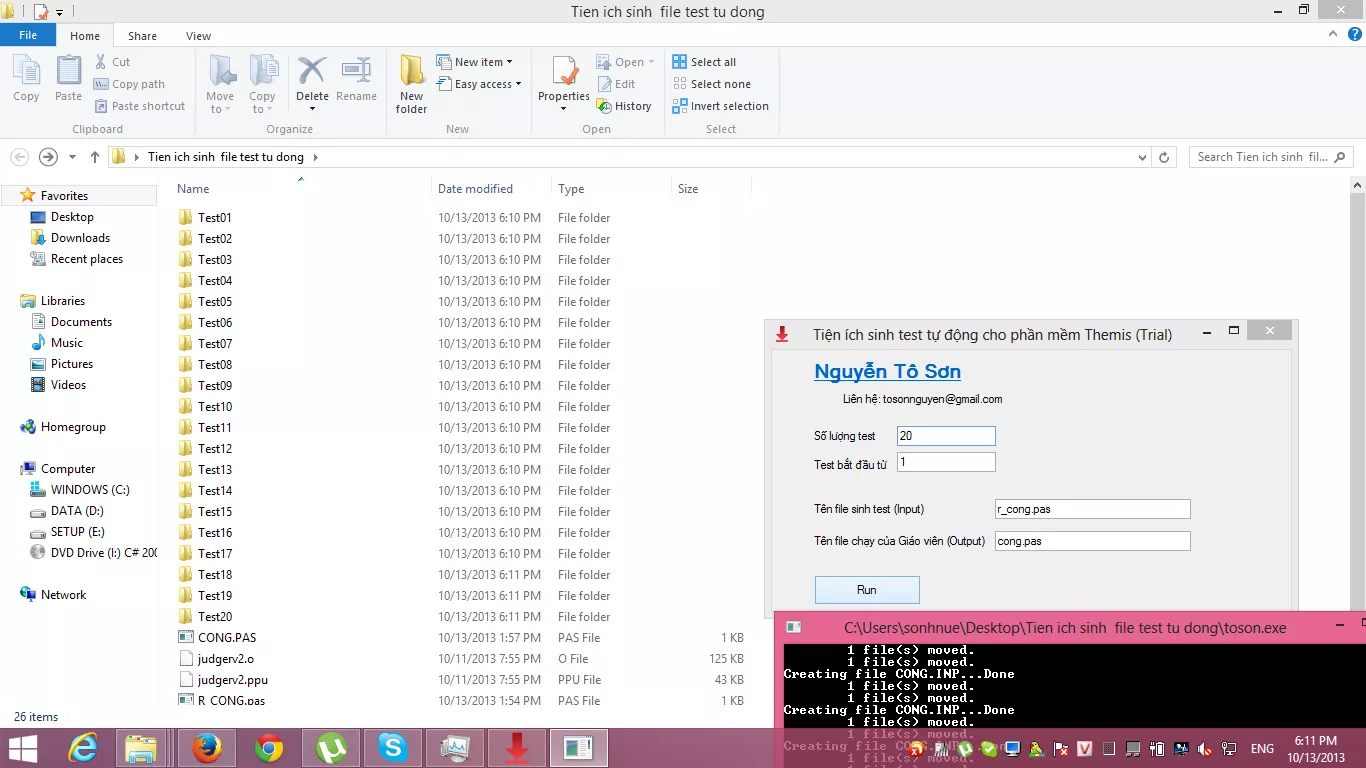Open the address bar history dropdown
1366x768 pixels.
point(1143,157)
